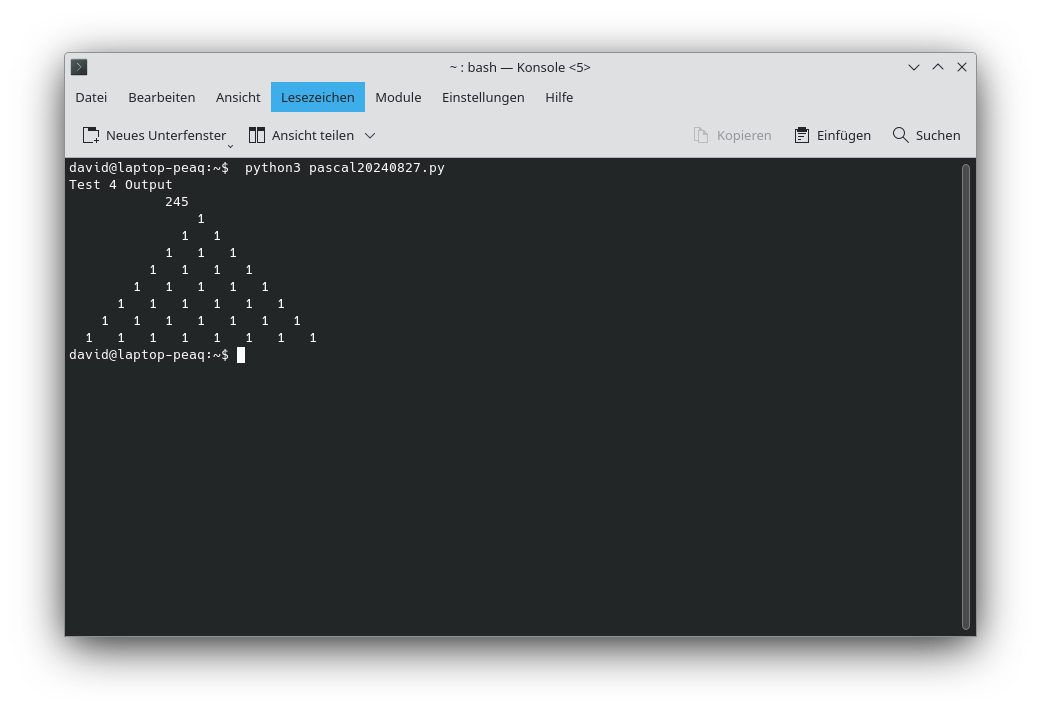Open the Einstellungen menu
Viewport: 1041px width, 713px height.
(x=483, y=97)
